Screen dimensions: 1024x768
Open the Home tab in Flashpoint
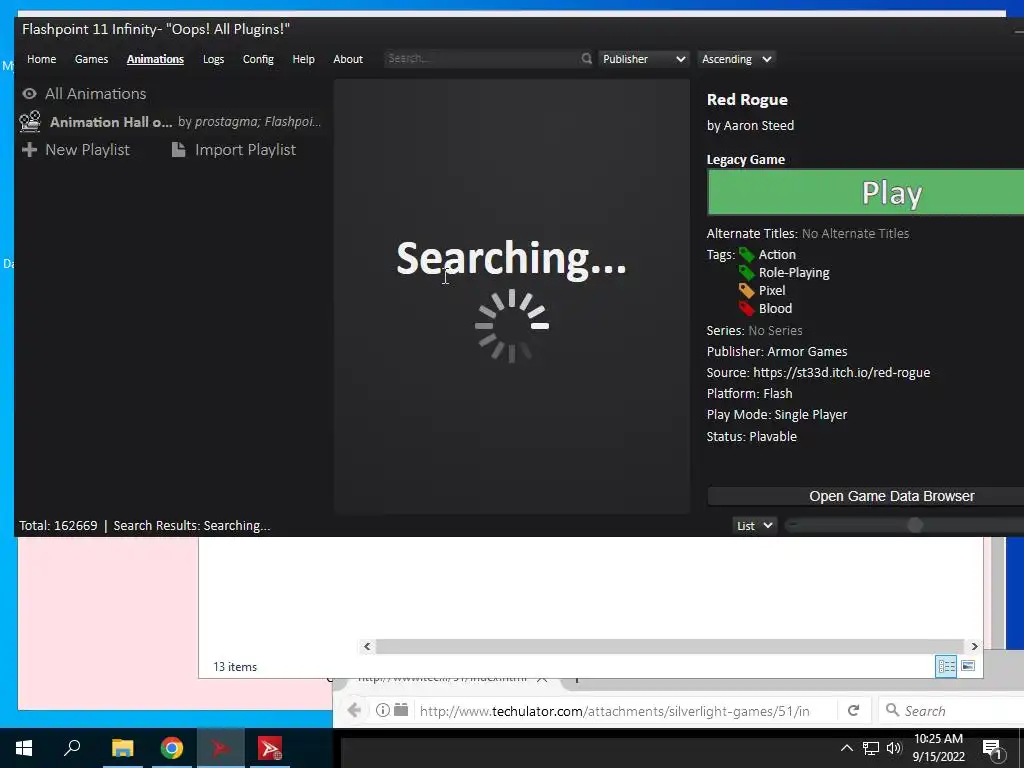41,59
